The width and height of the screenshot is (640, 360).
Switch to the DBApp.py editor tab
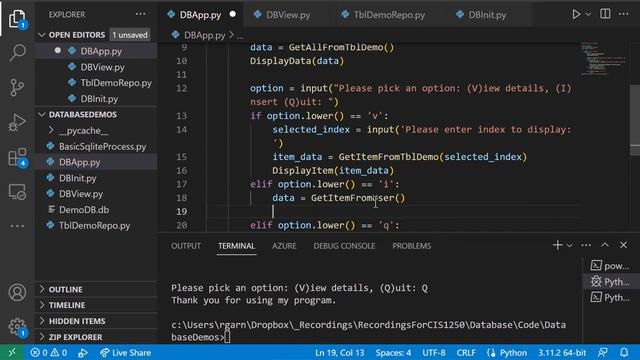pyautogui.click(x=200, y=15)
